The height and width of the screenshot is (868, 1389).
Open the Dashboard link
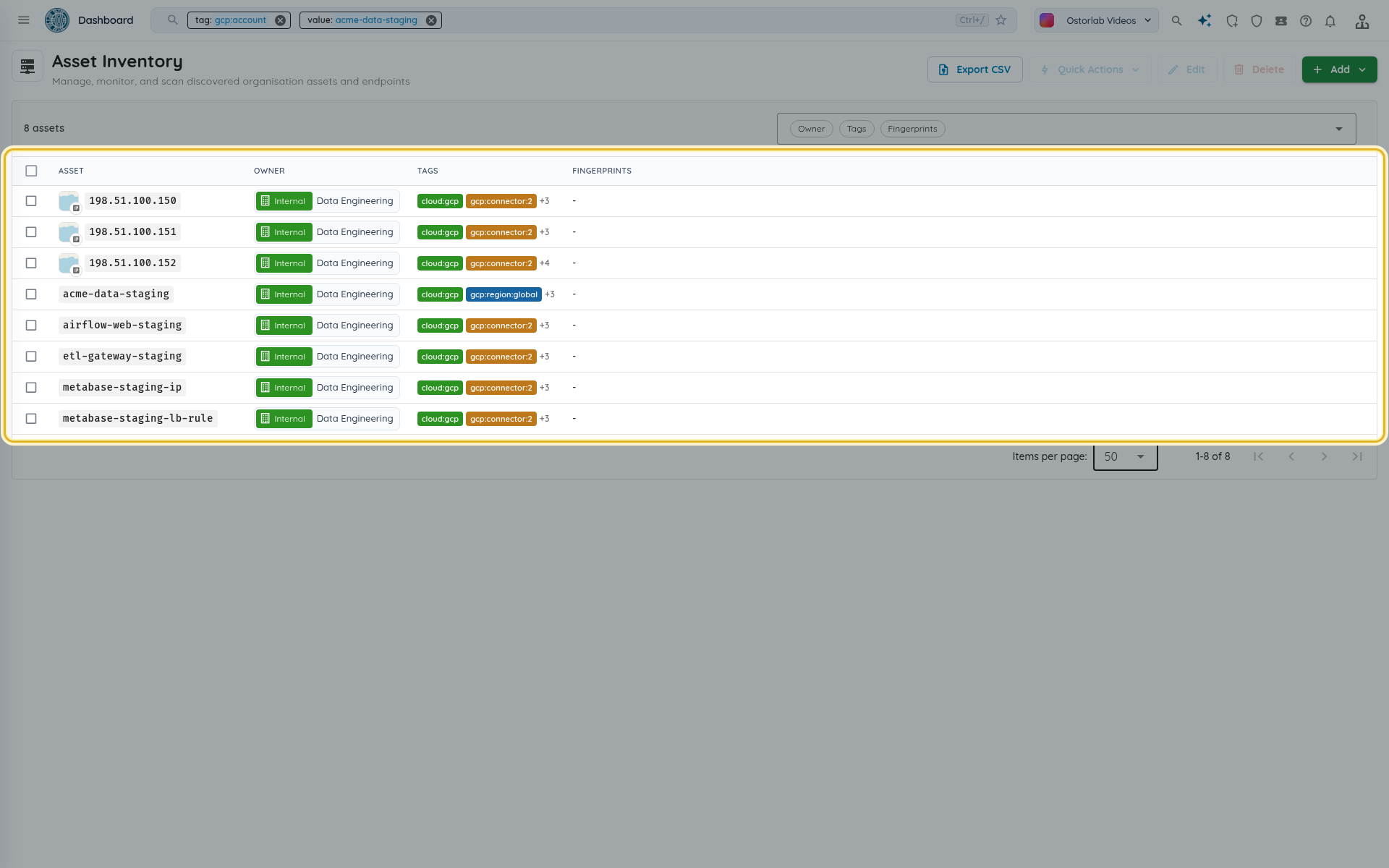(x=106, y=20)
